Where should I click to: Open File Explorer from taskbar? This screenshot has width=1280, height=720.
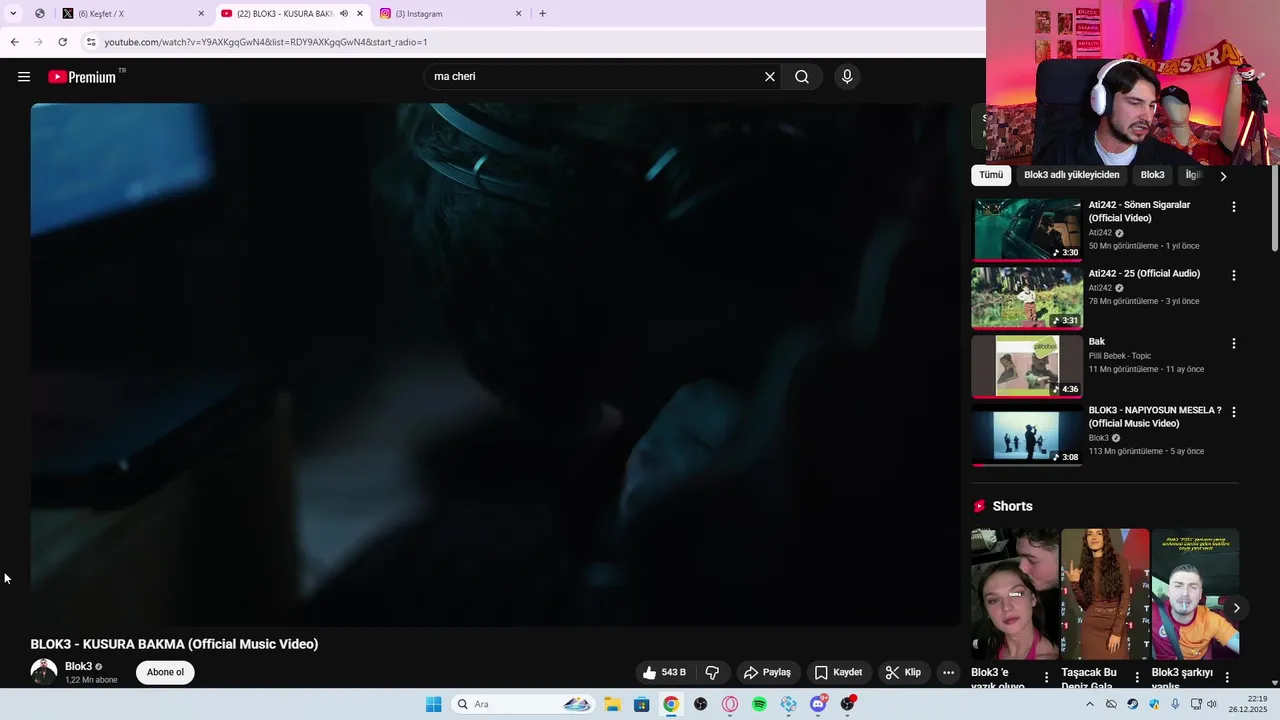click(x=612, y=704)
